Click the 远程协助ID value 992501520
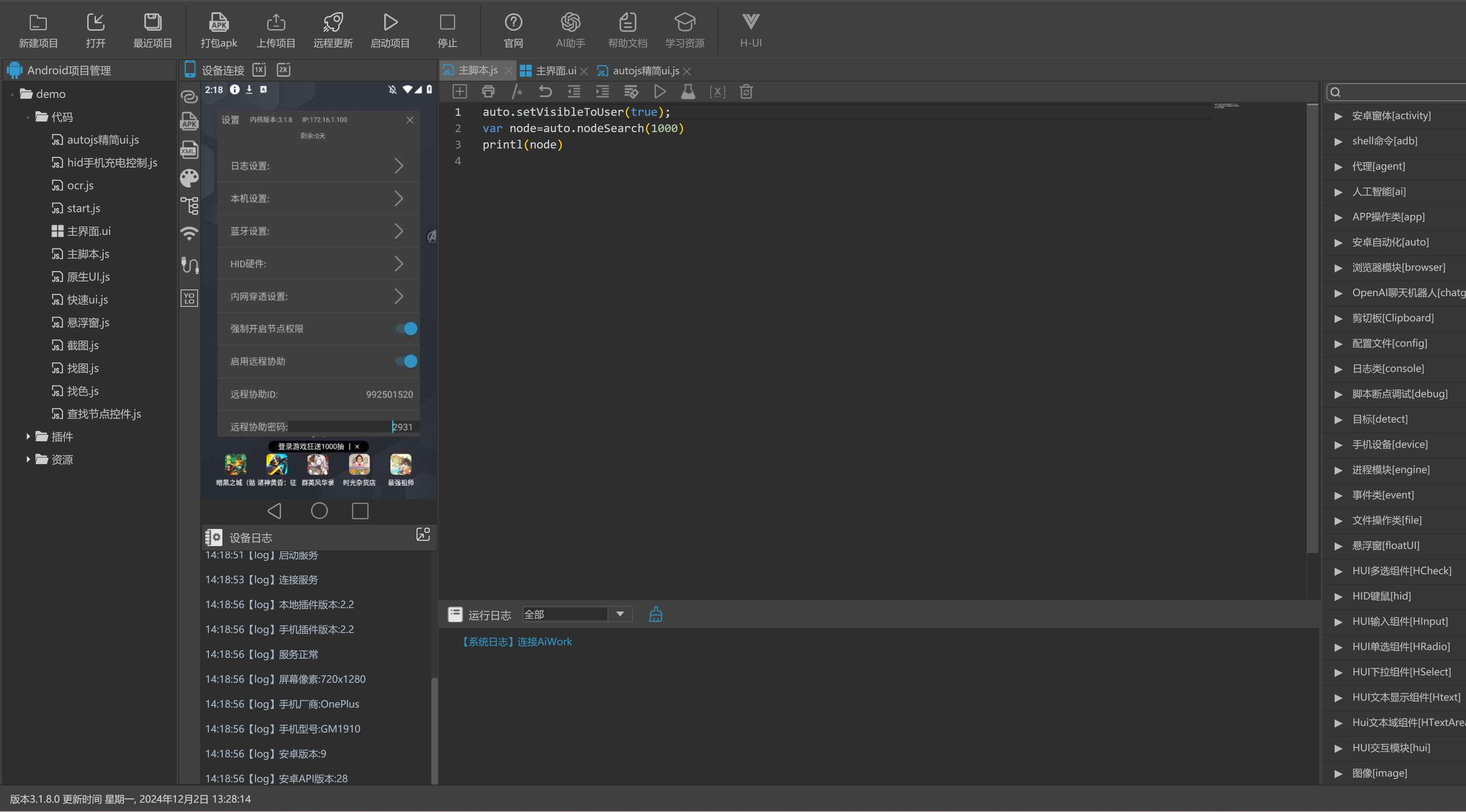The width and height of the screenshot is (1466, 812). [389, 394]
